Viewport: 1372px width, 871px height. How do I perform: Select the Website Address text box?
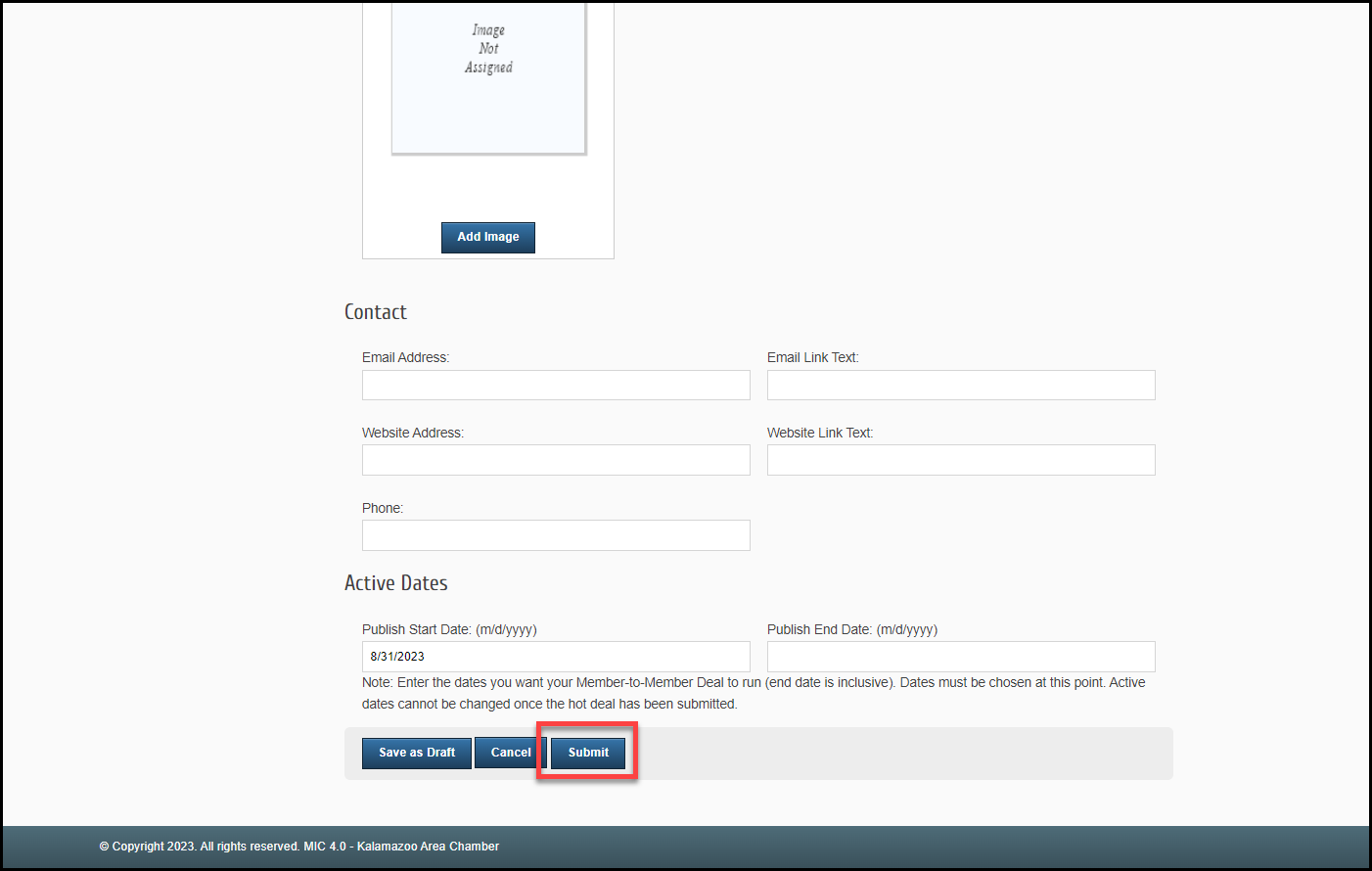pyautogui.click(x=556, y=460)
